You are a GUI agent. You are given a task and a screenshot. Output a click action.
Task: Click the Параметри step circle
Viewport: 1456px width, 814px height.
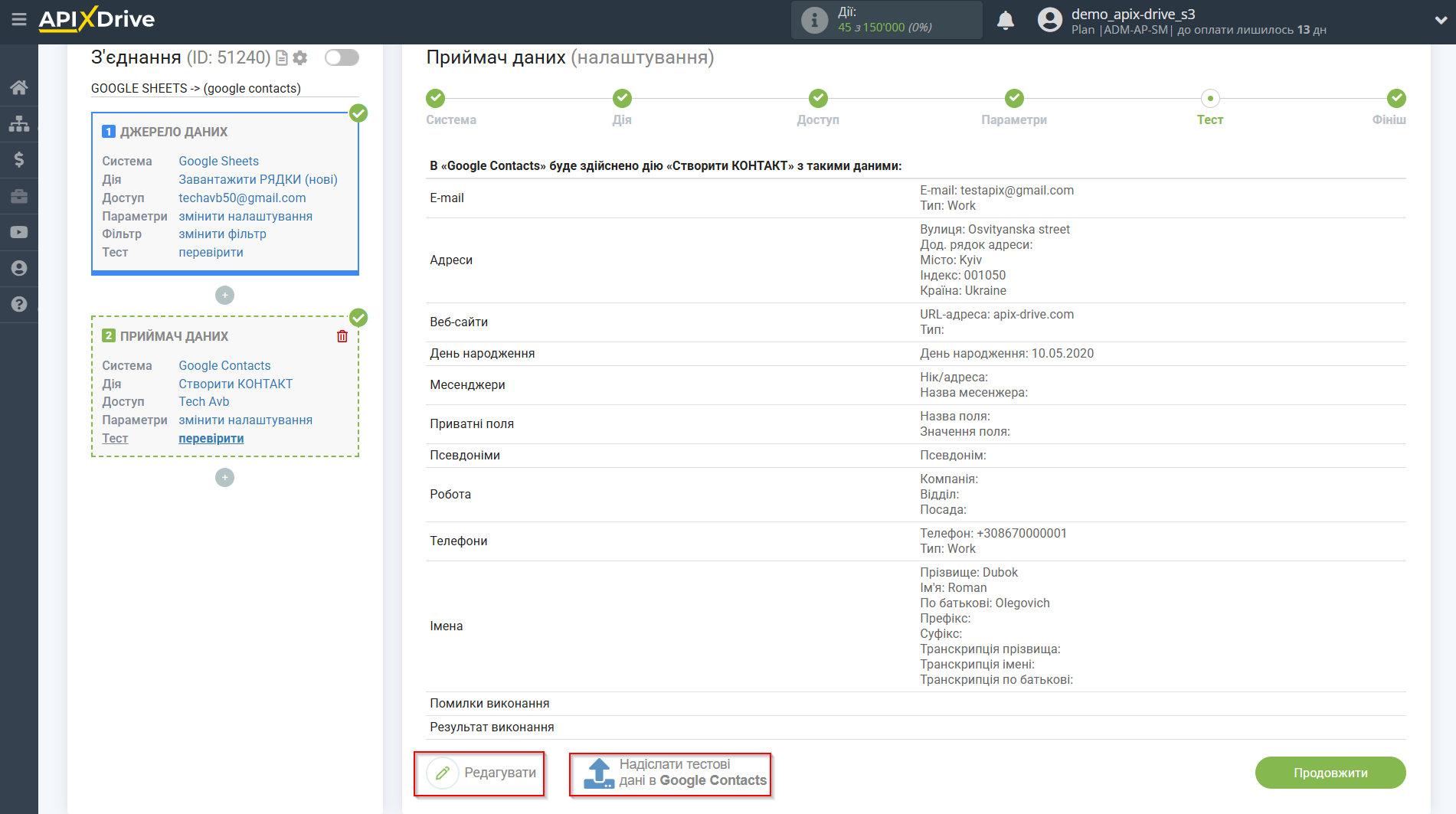pyautogui.click(x=1014, y=98)
